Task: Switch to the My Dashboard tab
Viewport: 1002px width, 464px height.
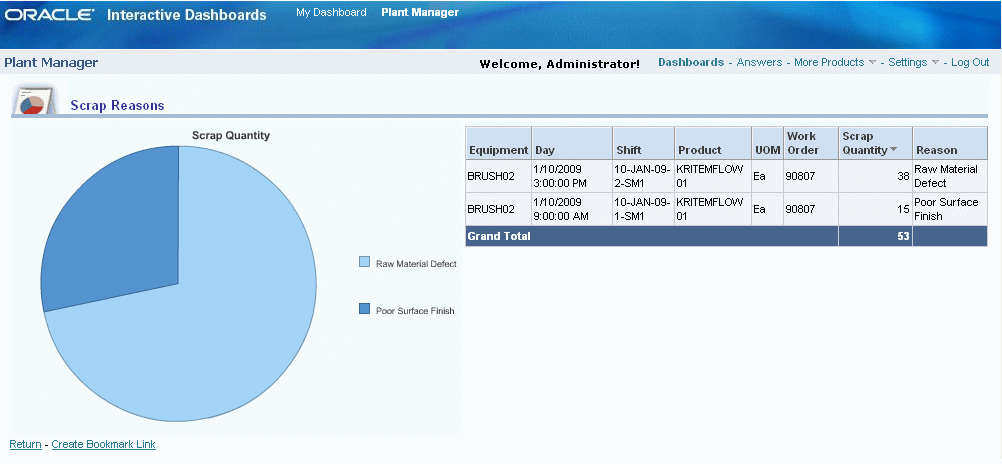Action: click(331, 12)
